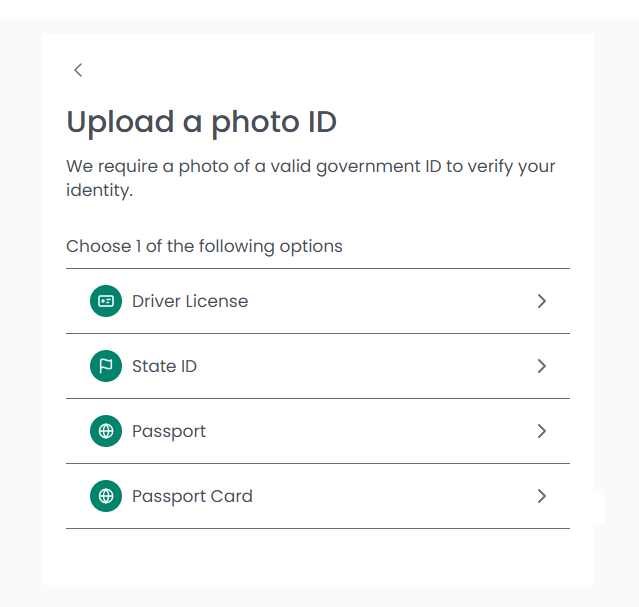This screenshot has width=639, height=607.
Task: Expand the Driver License chevron arrow
Action: pyautogui.click(x=541, y=301)
